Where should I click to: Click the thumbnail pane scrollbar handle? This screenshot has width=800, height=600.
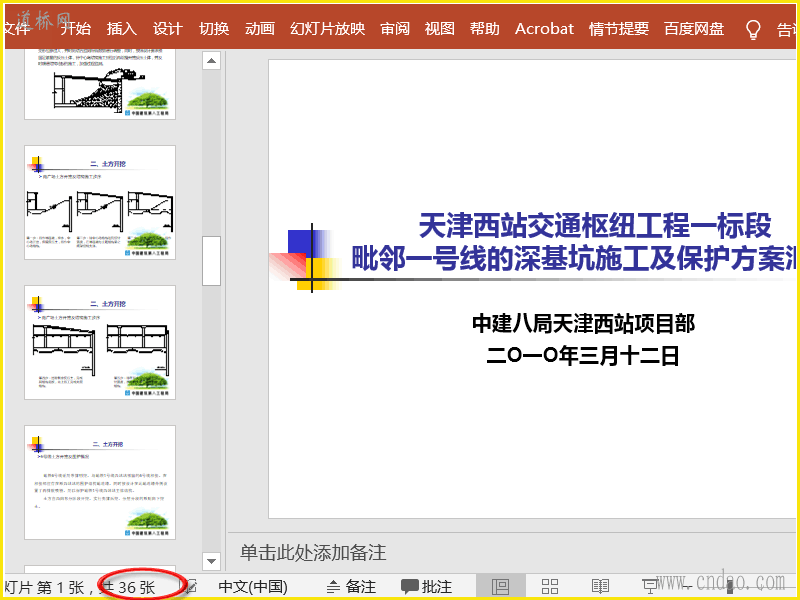(211, 261)
